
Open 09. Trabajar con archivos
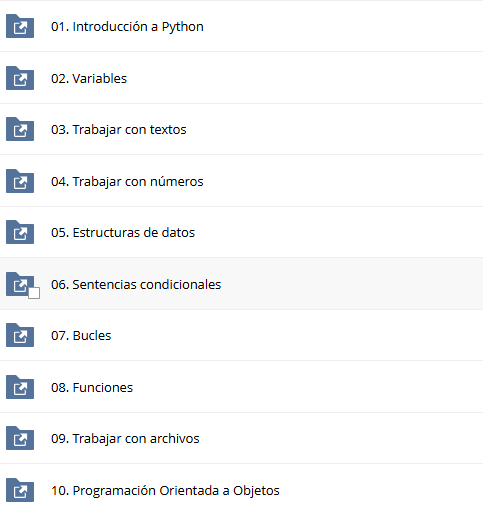point(125,439)
